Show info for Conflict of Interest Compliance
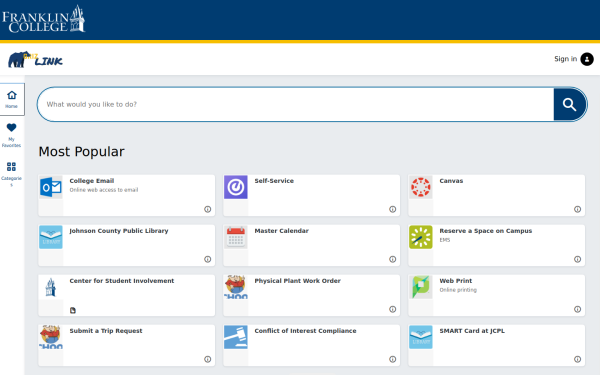 (393, 359)
